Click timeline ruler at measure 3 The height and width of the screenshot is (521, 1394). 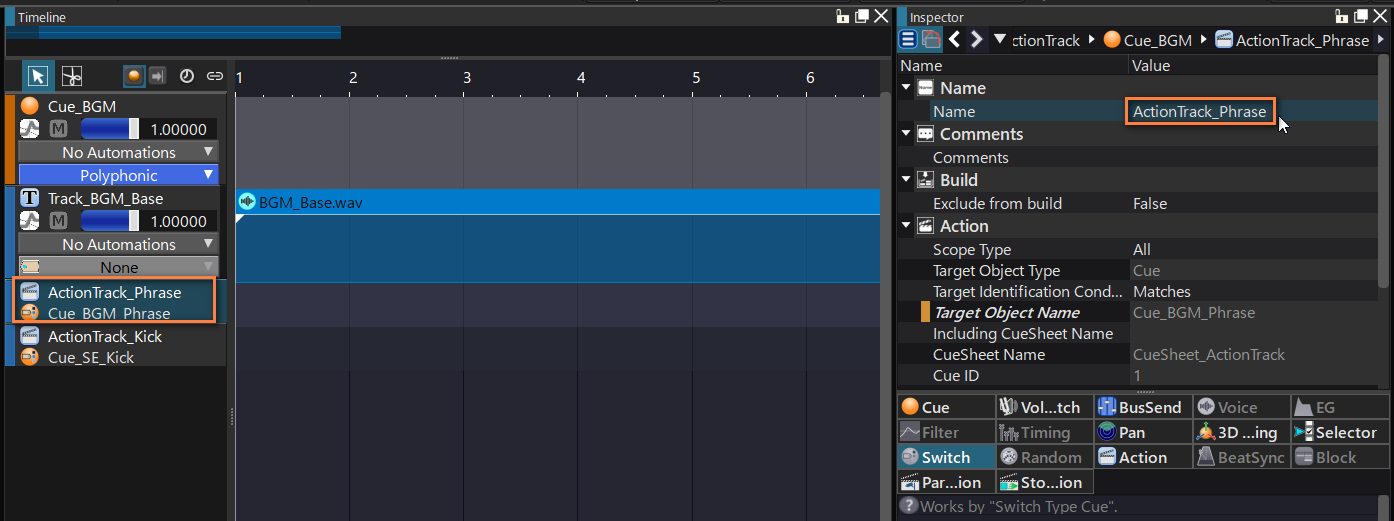[466, 78]
